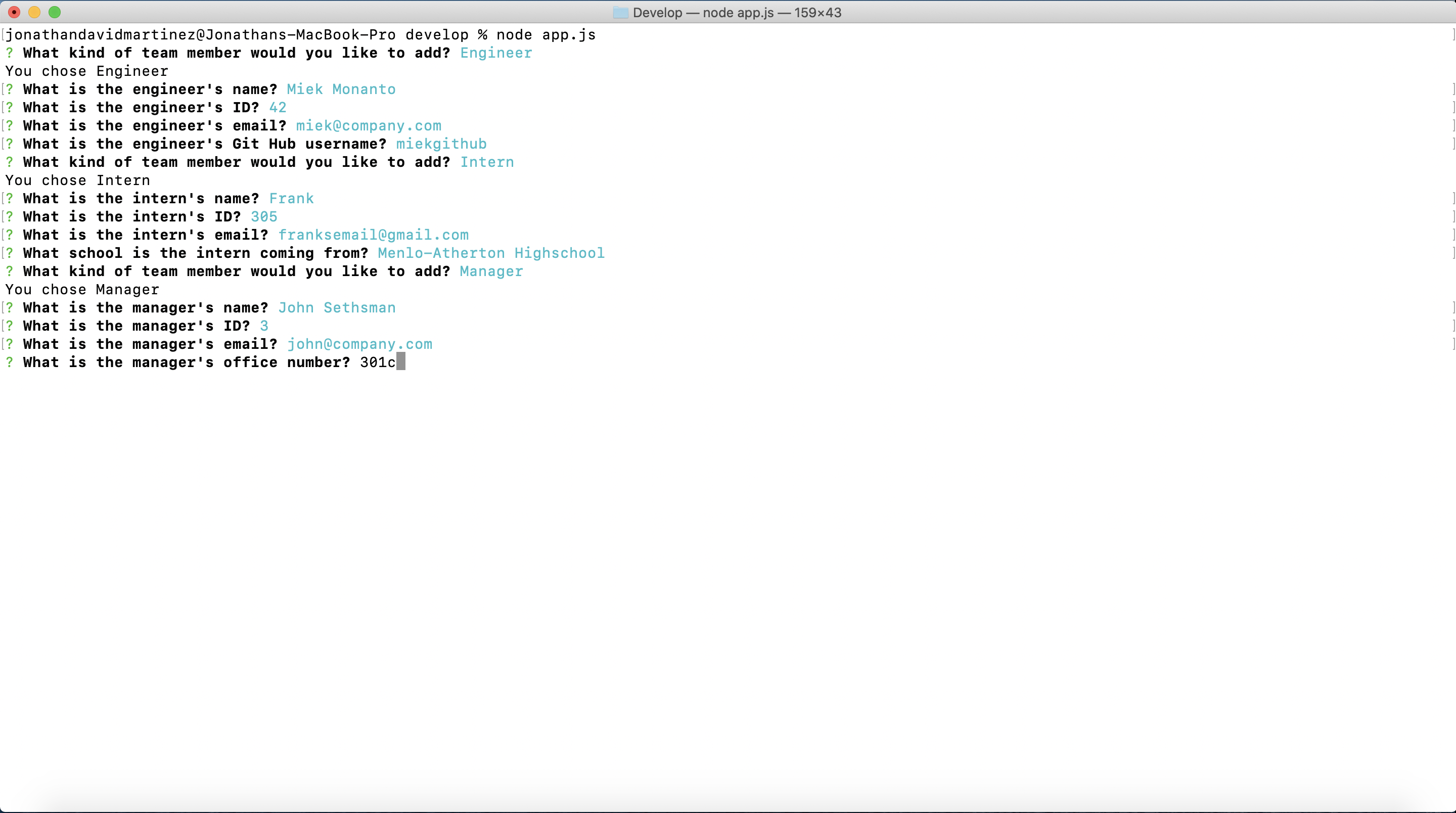The height and width of the screenshot is (813, 1456).
Task: Click the intern email 'franksemail@gmail.com'
Action: pyautogui.click(x=373, y=235)
